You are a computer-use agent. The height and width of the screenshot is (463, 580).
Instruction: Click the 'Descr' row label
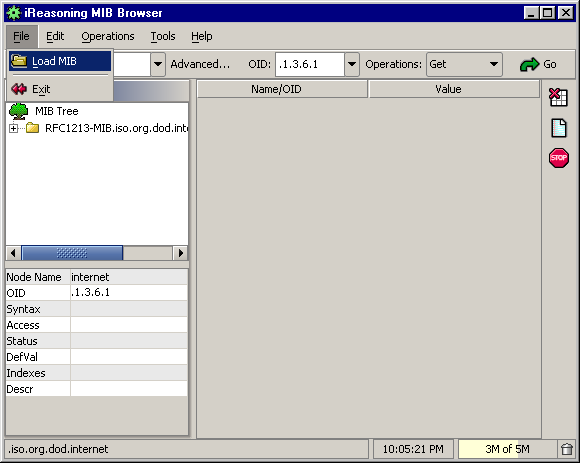pos(20,389)
